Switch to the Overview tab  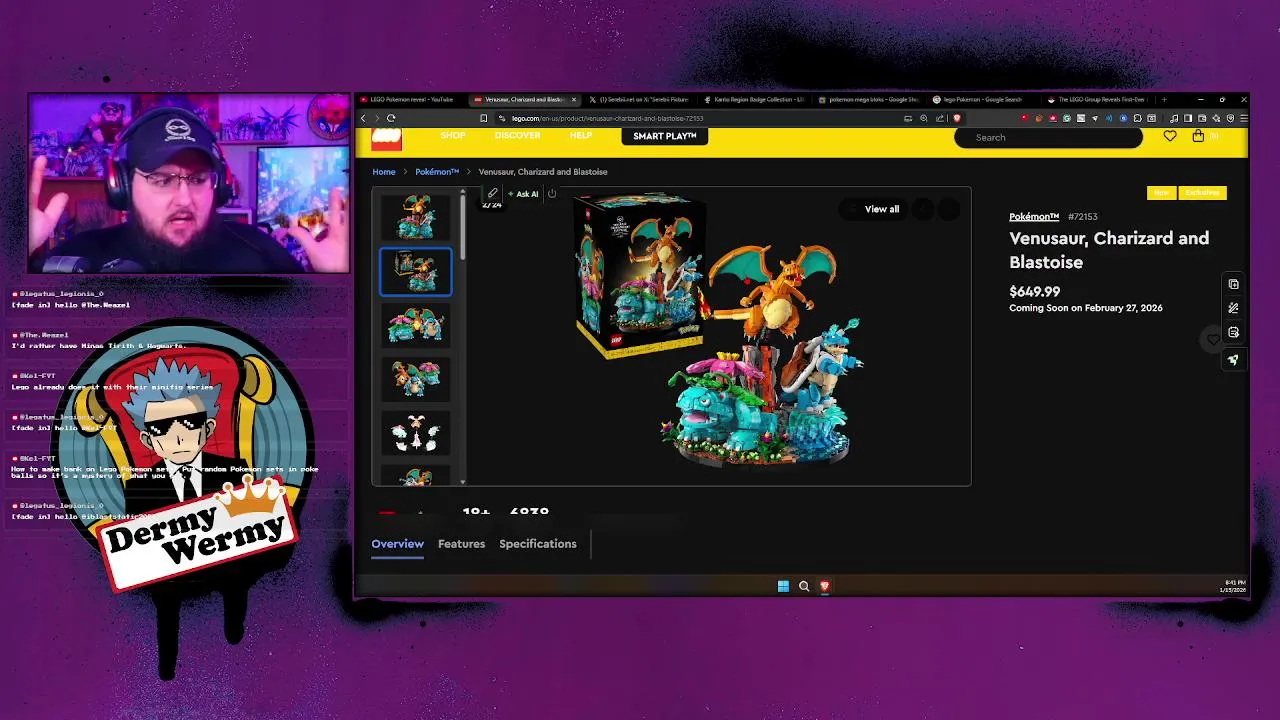pos(398,544)
